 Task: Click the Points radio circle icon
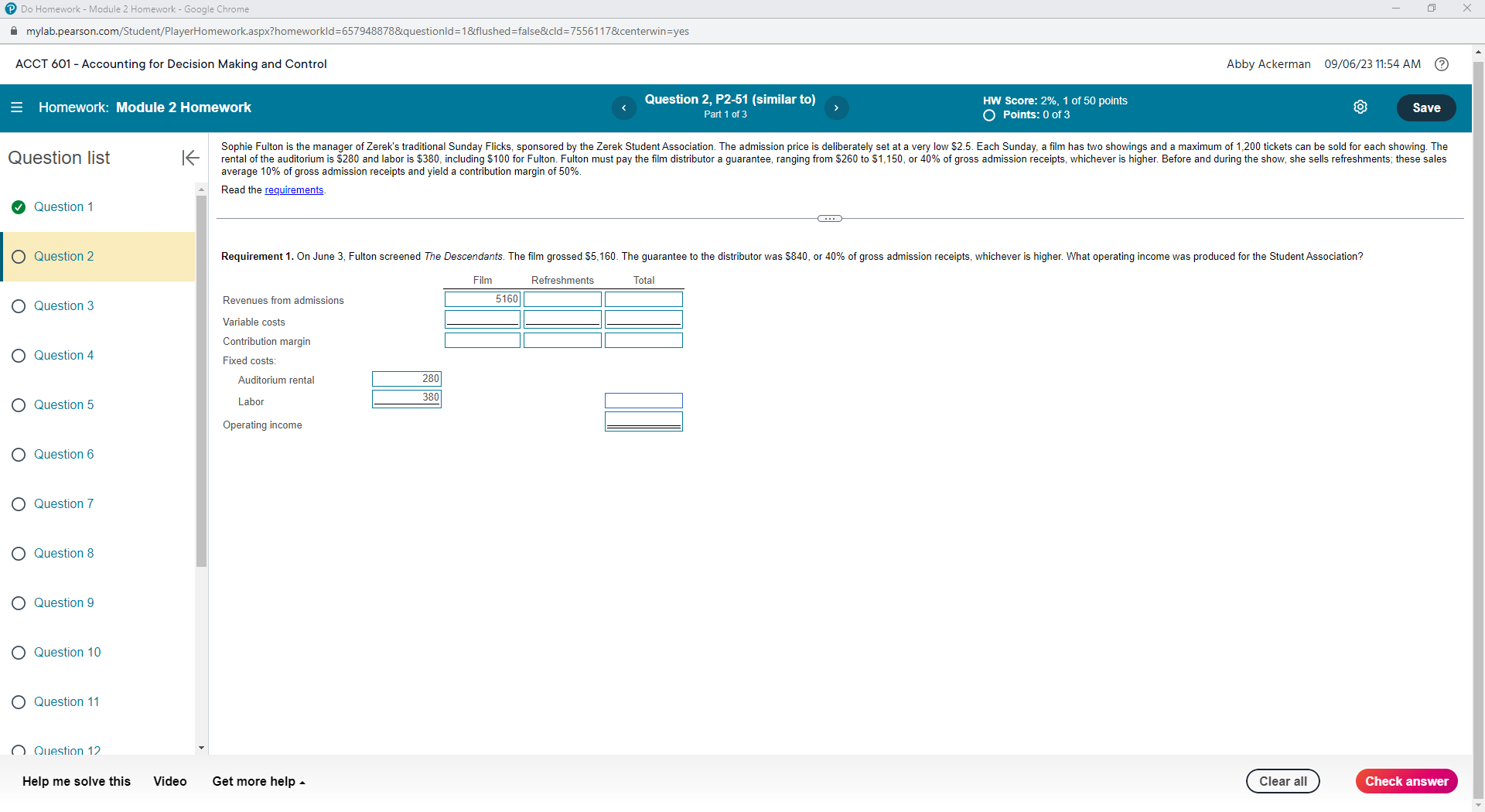coord(989,115)
